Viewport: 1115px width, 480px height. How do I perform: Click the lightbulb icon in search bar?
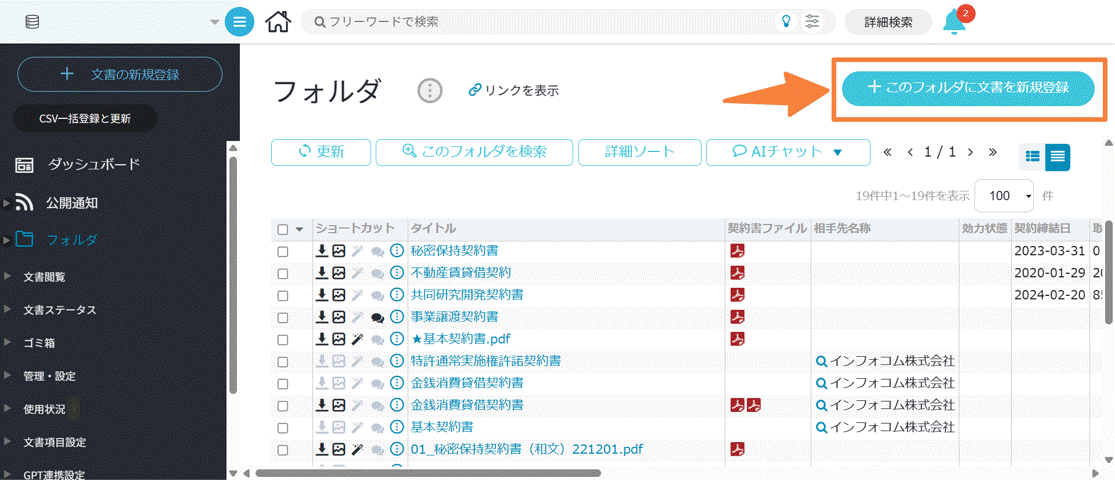(786, 21)
